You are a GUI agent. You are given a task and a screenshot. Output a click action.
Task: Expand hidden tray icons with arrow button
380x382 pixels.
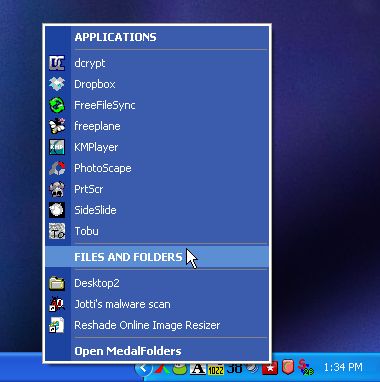tap(144, 368)
